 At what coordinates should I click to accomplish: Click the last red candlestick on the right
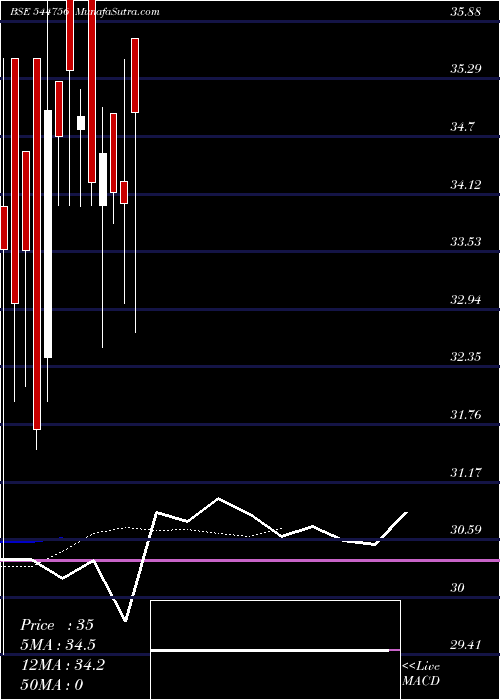pyautogui.click(x=135, y=75)
